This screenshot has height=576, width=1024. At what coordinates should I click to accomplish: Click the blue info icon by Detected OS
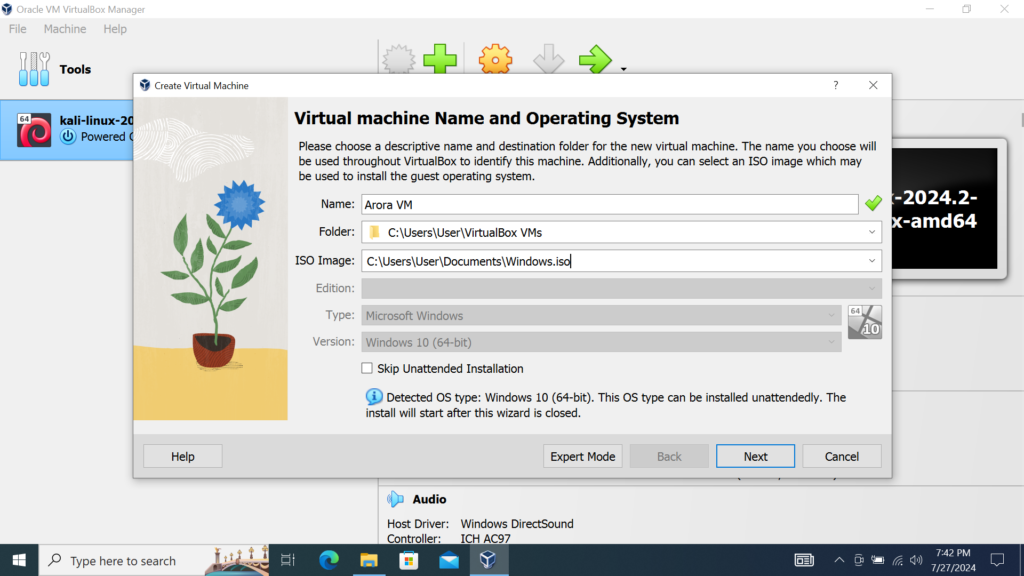(x=374, y=396)
